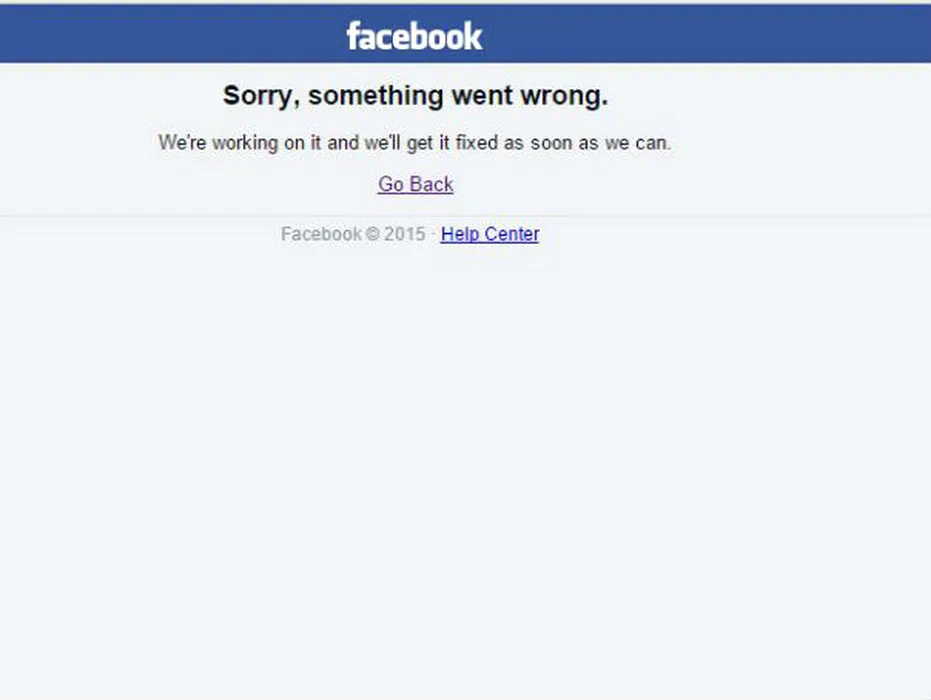Click the dot separator before Help Center
Viewport: 931px width, 700px height.
[x=433, y=235]
